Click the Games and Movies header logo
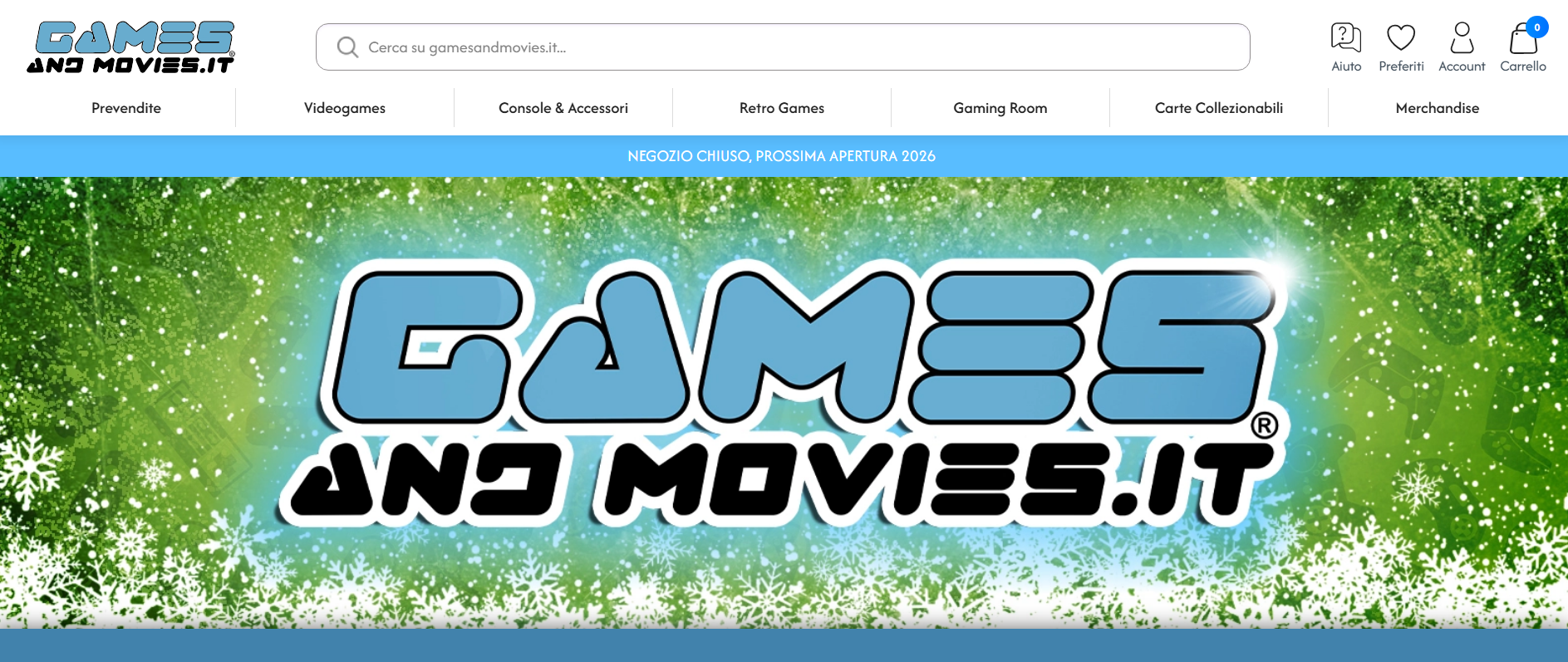This screenshot has width=1568, height=662. (130, 47)
